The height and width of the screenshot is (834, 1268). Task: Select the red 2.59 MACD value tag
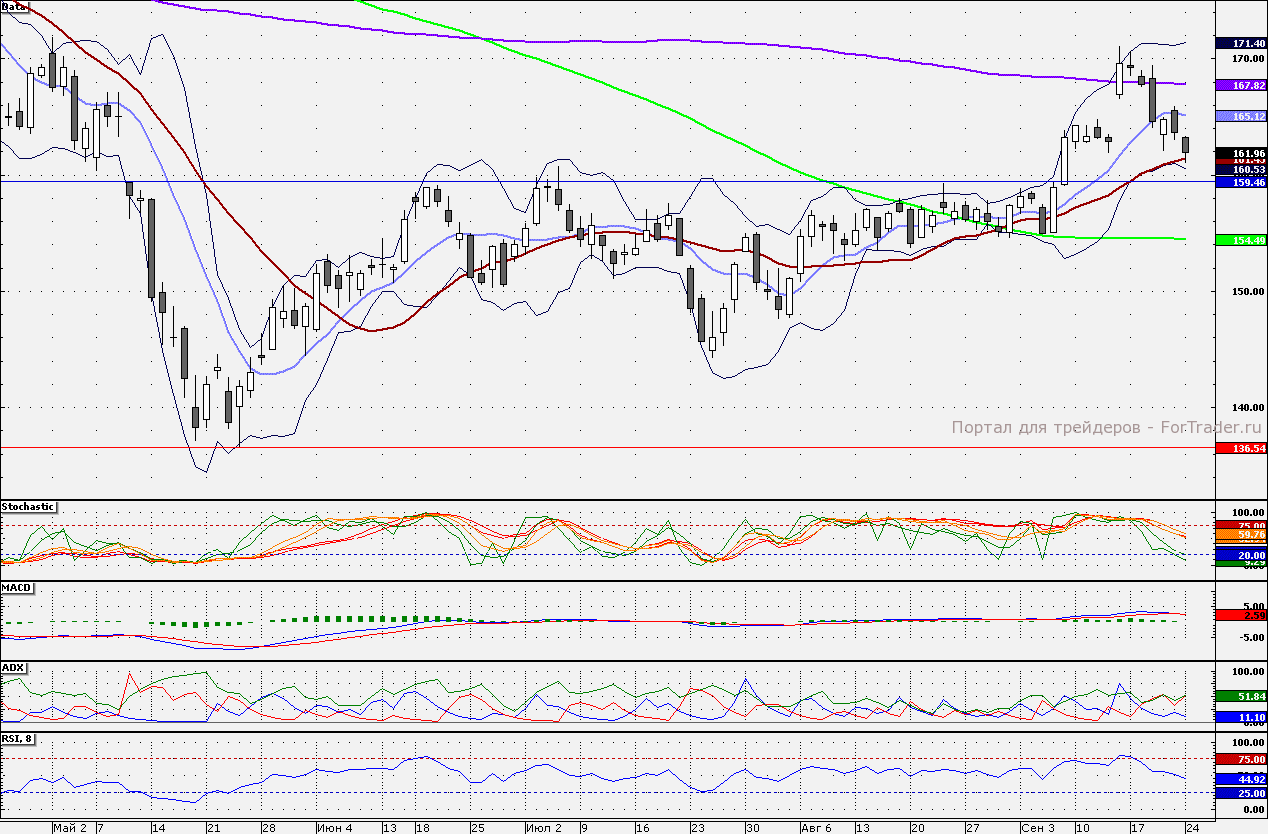tap(1240, 616)
